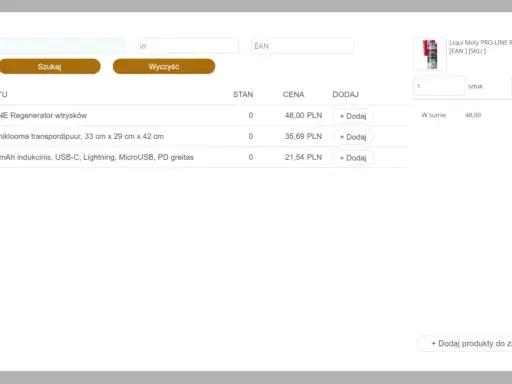
Task: Click the 48,00 PLN price cell
Action: pyautogui.click(x=303, y=115)
